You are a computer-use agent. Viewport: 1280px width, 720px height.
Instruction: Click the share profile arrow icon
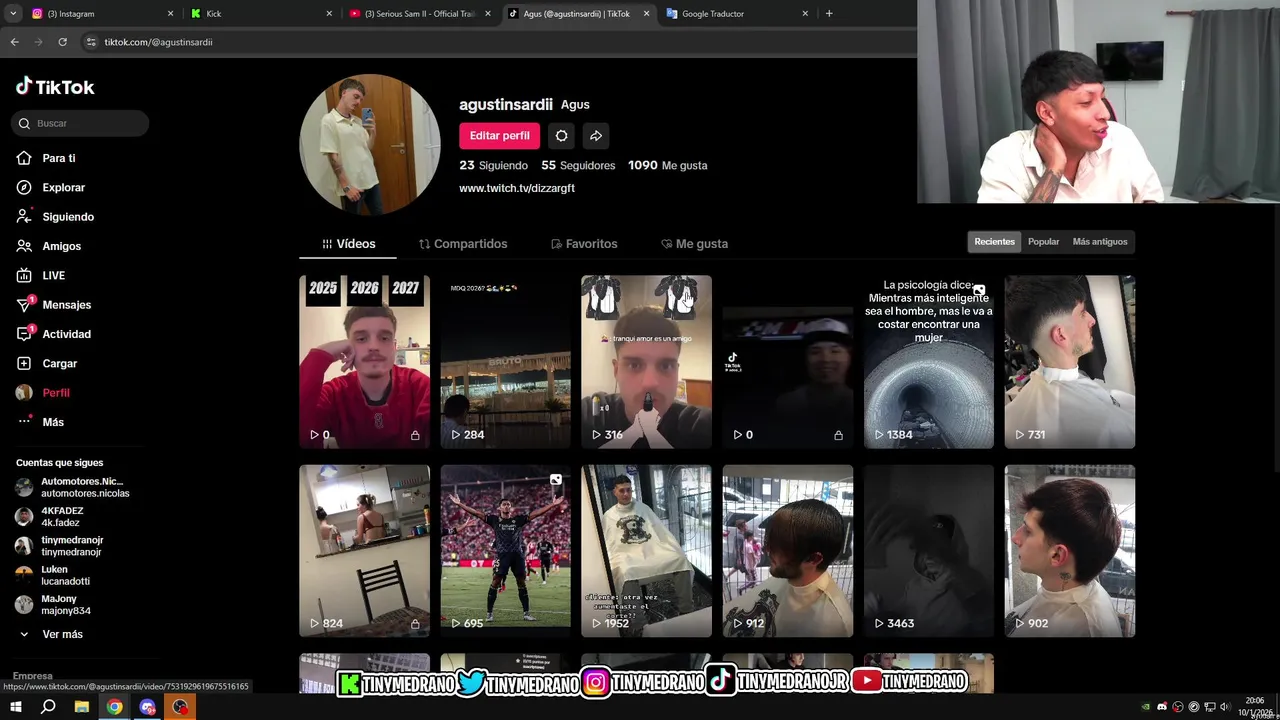point(596,136)
